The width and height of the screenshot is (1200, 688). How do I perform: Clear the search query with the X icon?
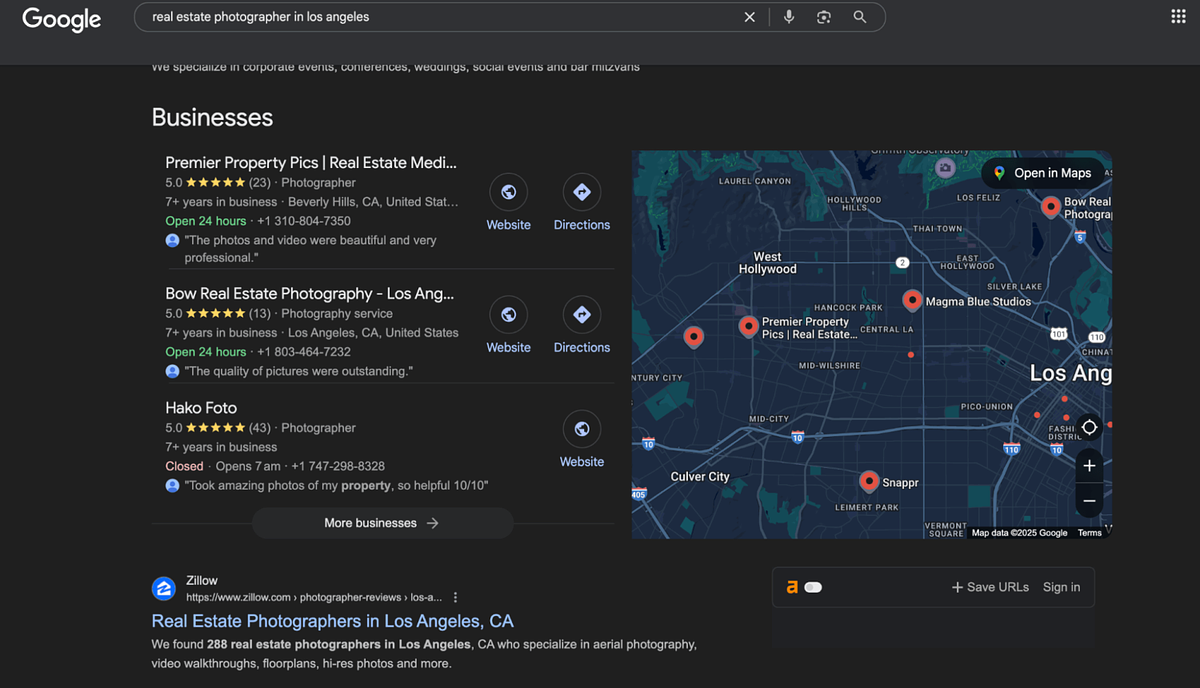pos(749,16)
